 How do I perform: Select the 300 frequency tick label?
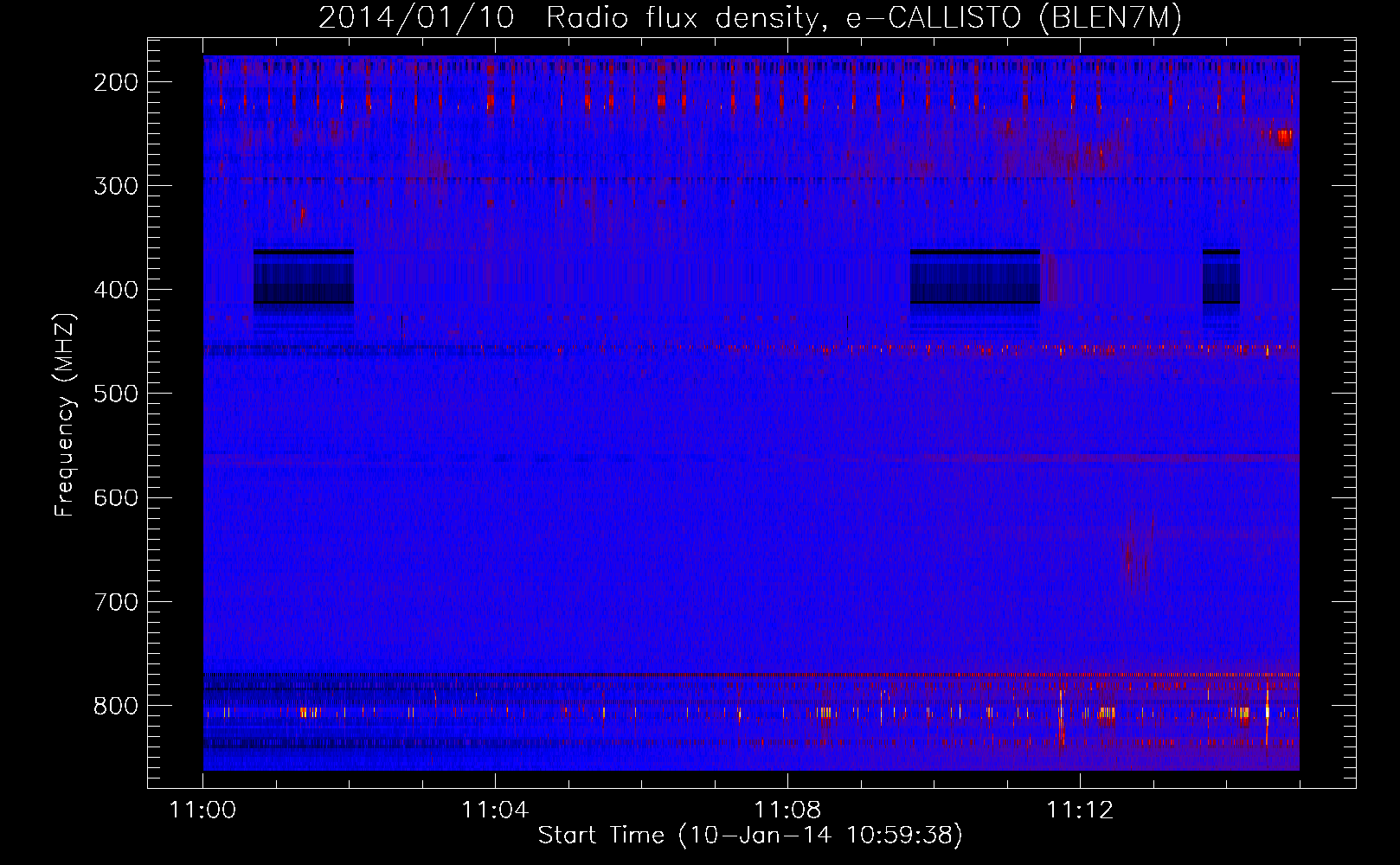115,186
